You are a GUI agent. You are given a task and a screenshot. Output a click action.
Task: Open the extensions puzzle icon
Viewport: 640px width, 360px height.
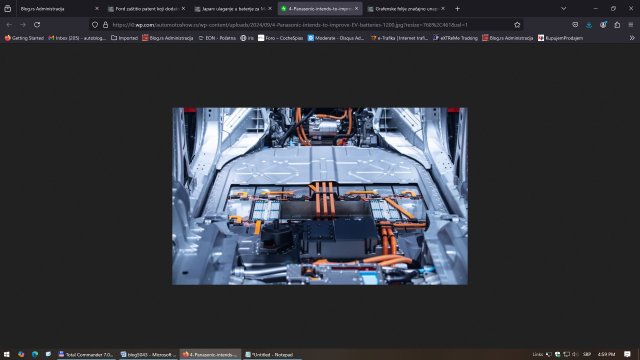point(617,25)
